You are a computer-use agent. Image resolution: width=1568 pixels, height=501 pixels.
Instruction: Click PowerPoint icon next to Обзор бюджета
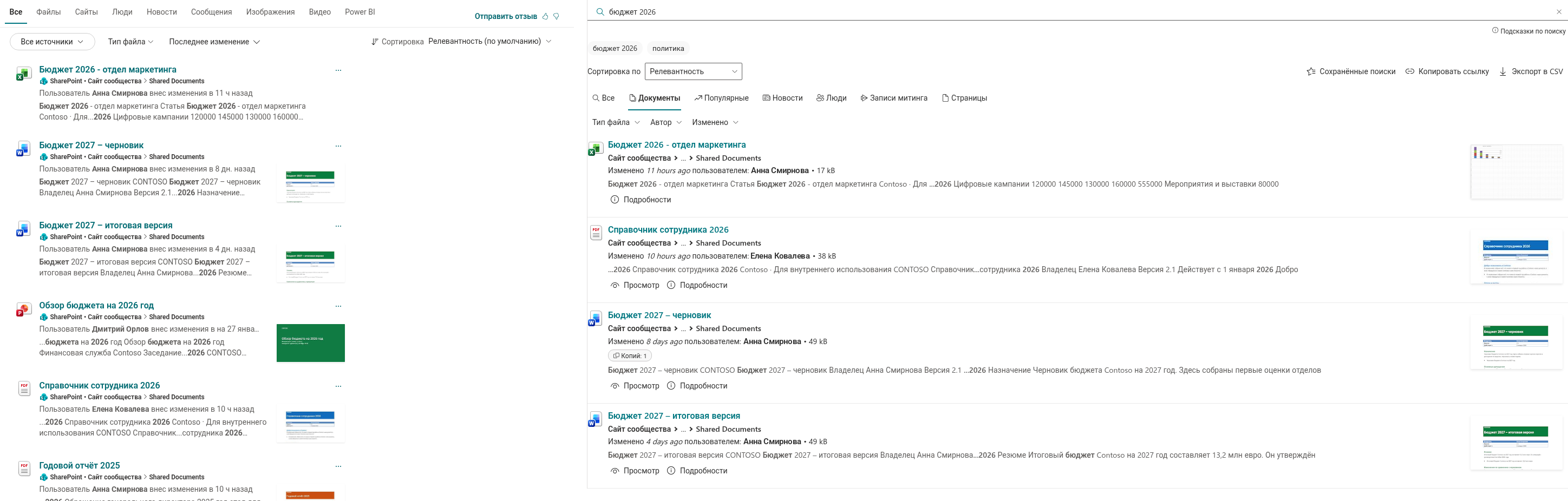pos(23,309)
